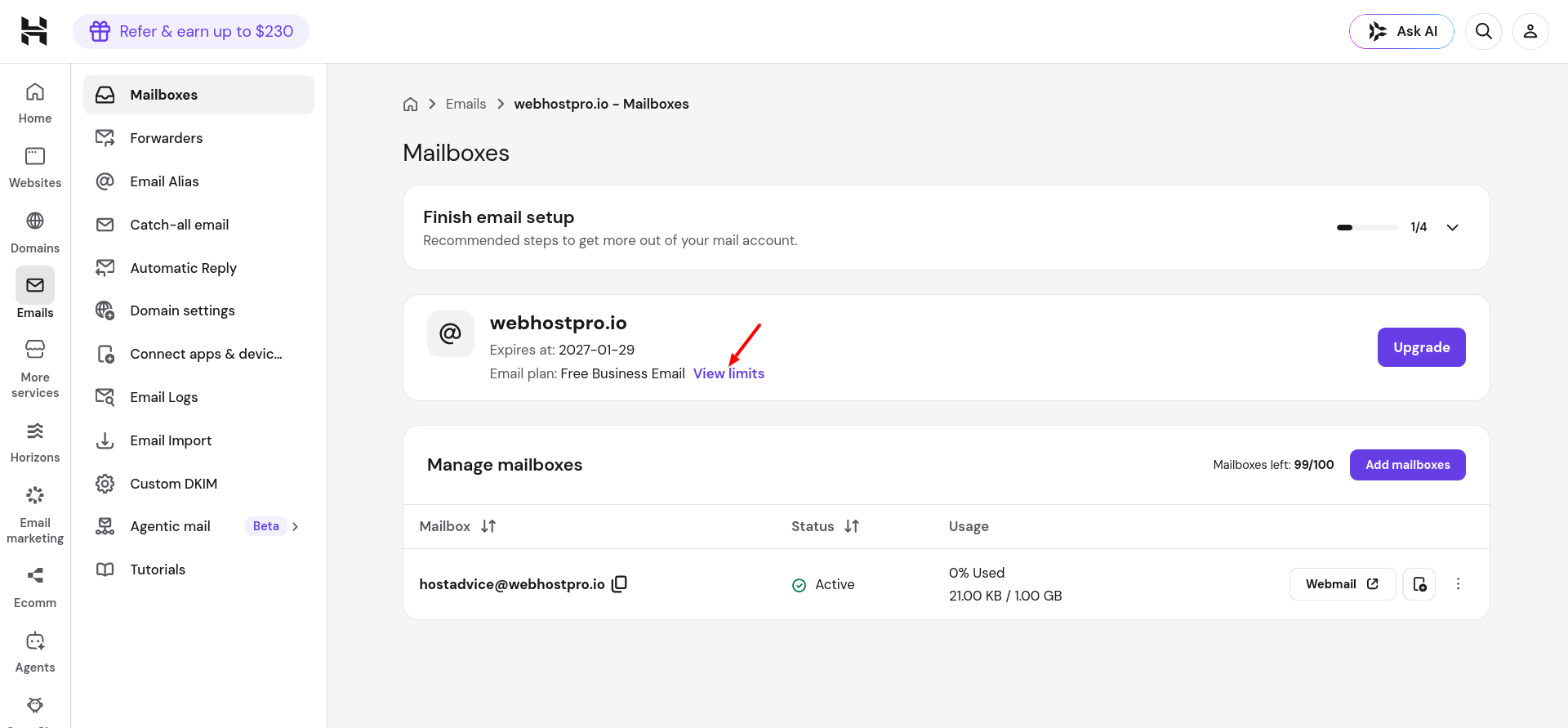Click 21.00 KB / 1.00 GB usage text
Image resolution: width=1568 pixels, height=728 pixels.
(x=1005, y=596)
